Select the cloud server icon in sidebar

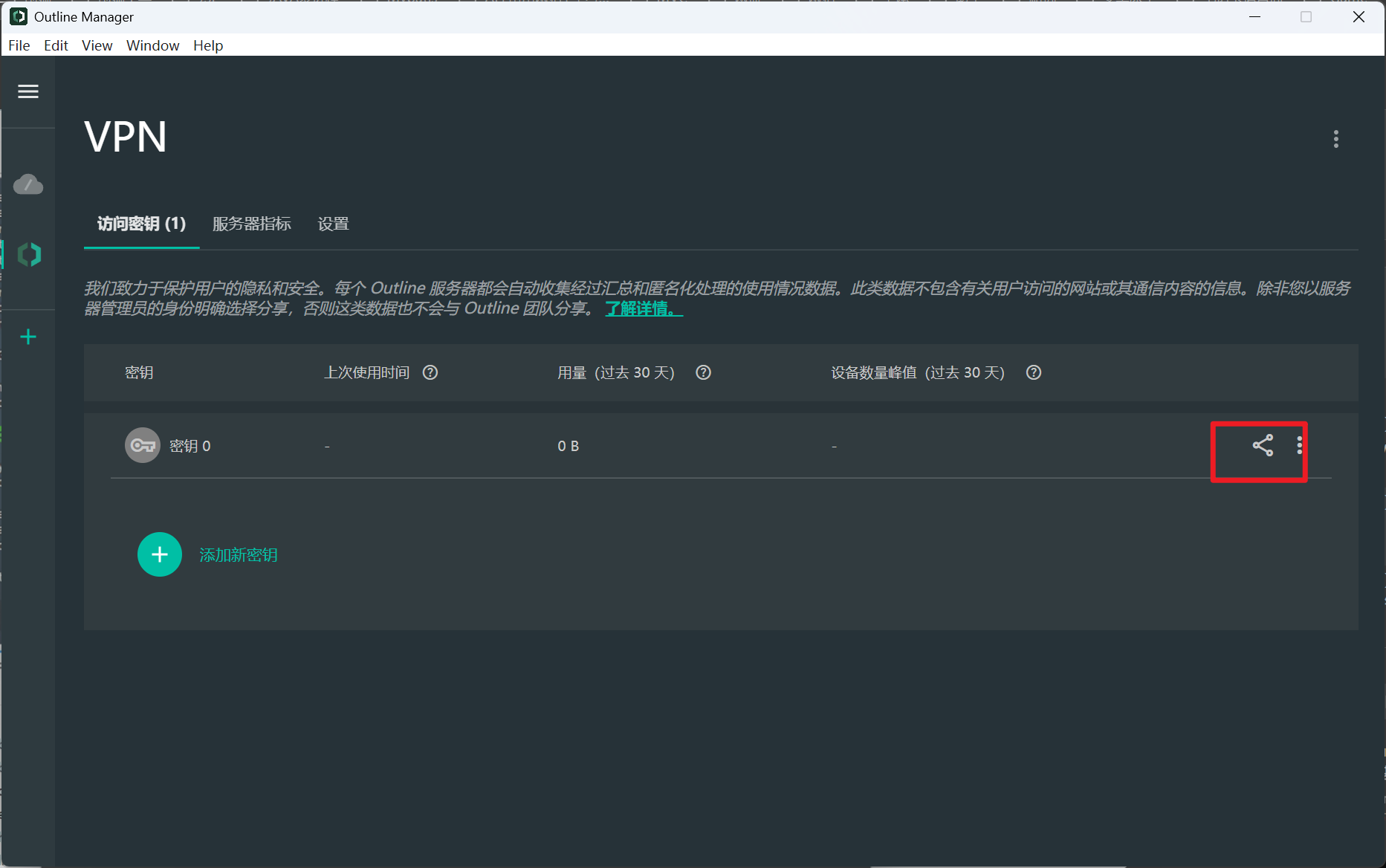28,184
